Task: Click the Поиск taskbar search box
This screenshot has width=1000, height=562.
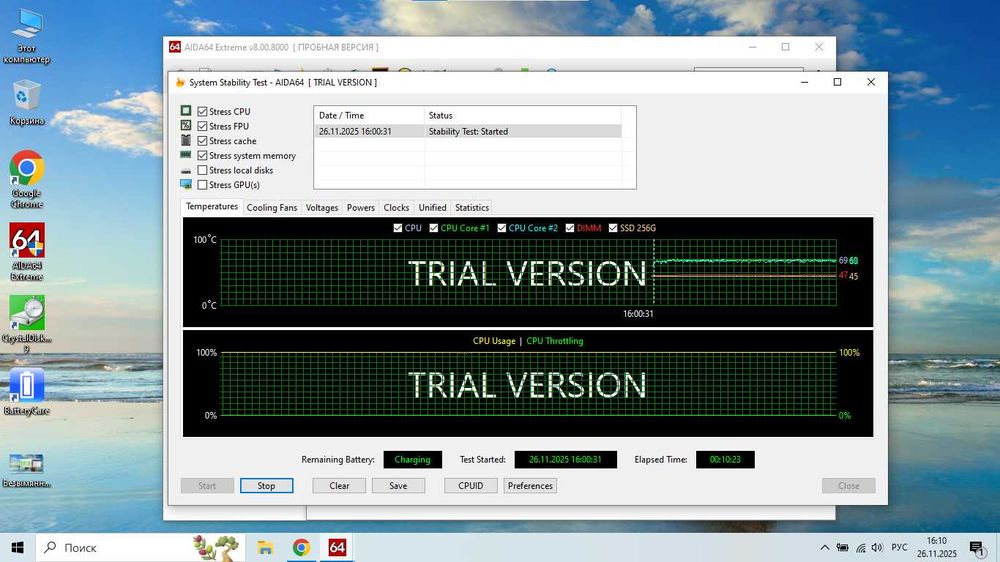Action: coord(139,547)
